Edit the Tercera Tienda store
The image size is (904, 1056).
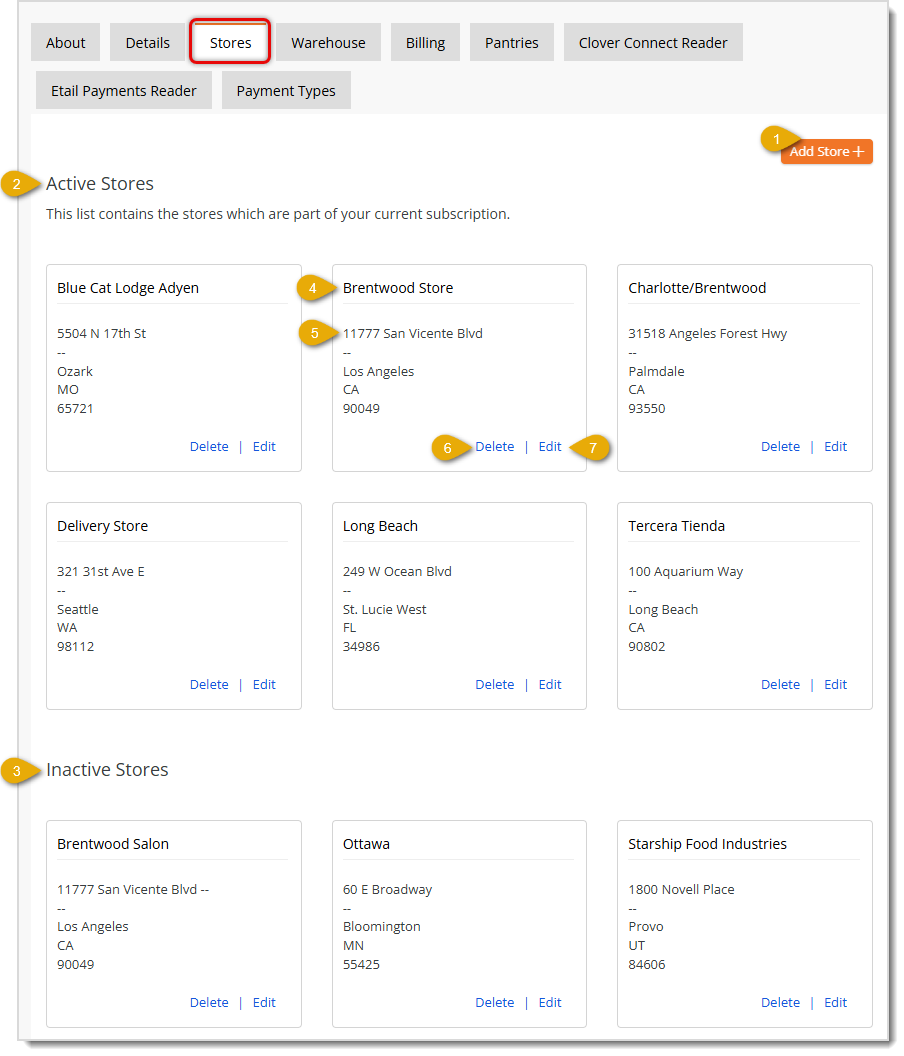click(x=835, y=684)
